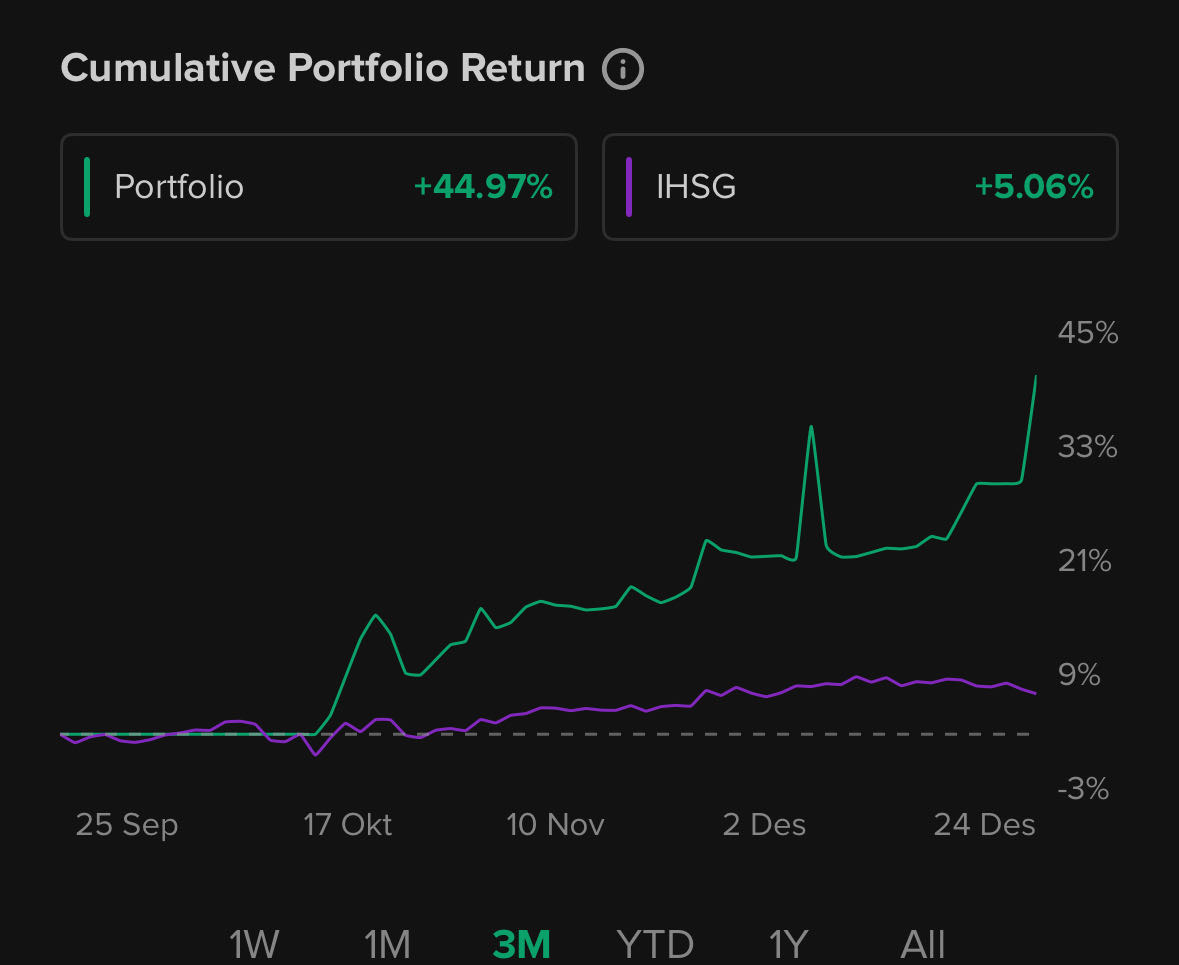Viewport: 1179px width, 965px height.
Task: Select the 24 Des date label
Action: [x=984, y=825]
